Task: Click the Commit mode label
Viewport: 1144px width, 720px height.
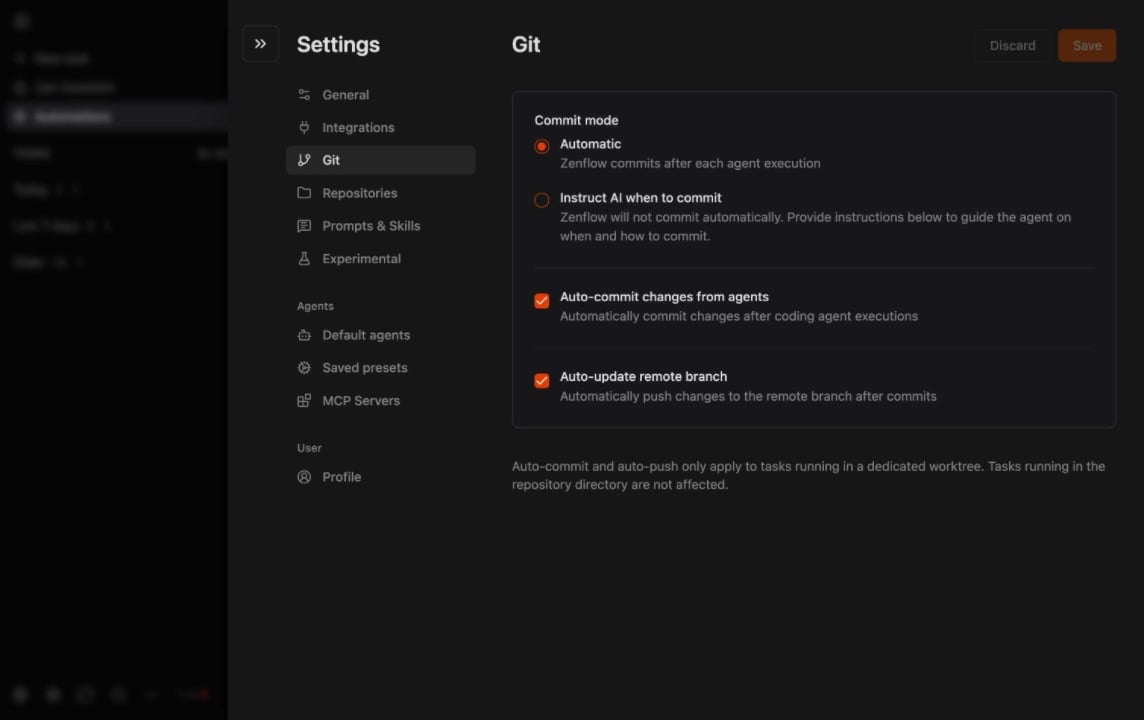Action: point(576,120)
